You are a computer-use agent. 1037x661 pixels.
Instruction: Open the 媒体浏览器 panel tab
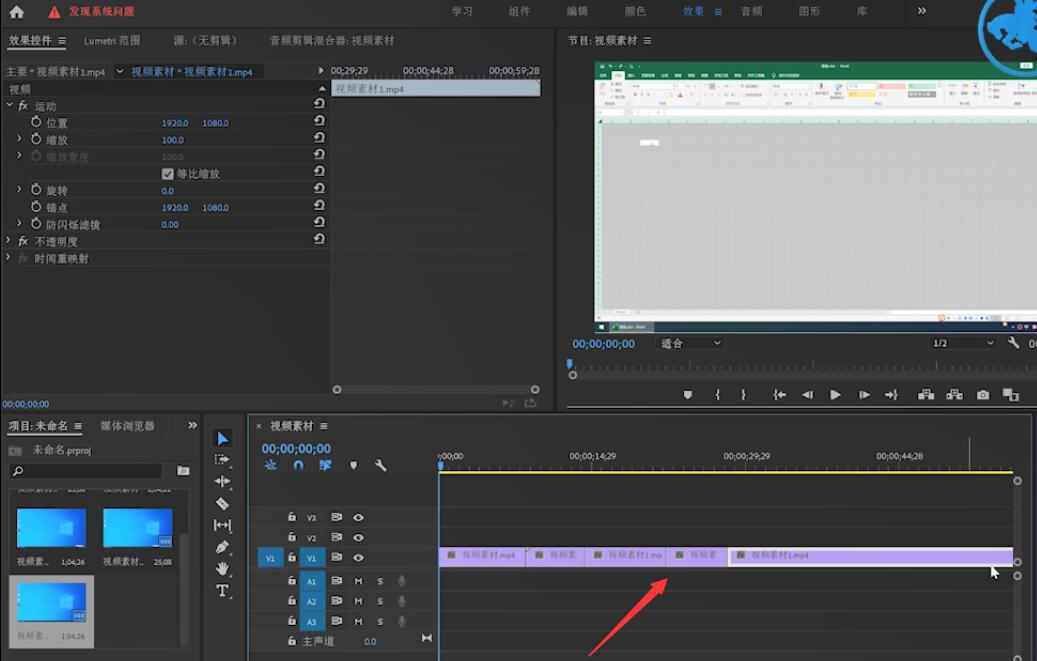click(127, 426)
